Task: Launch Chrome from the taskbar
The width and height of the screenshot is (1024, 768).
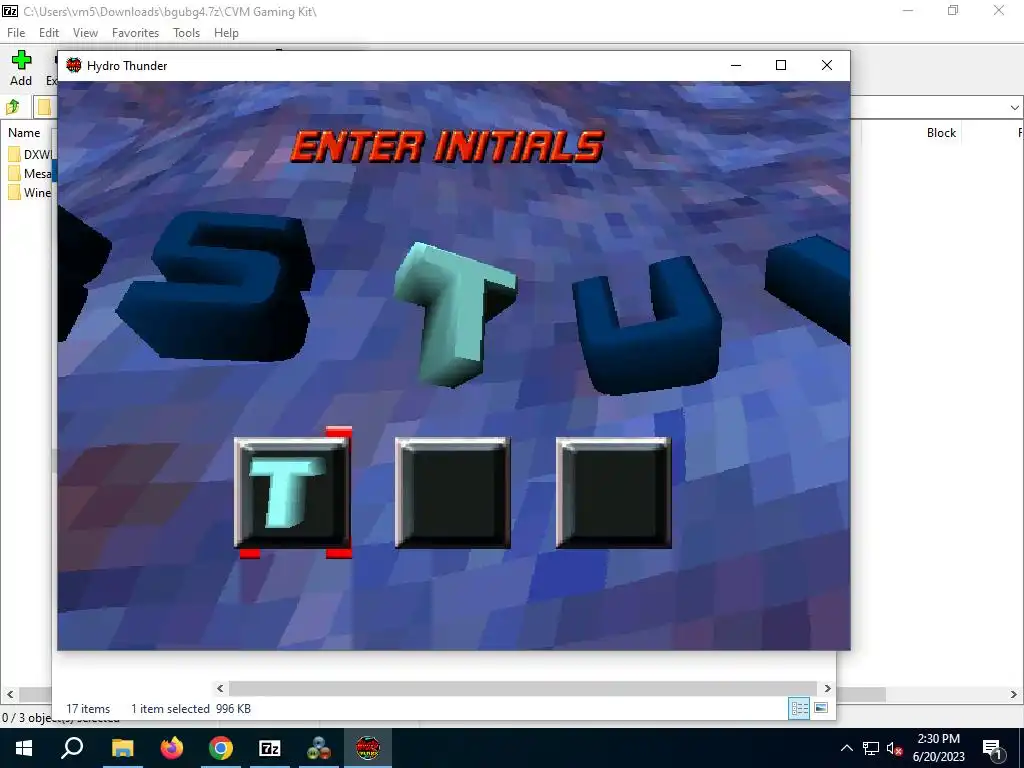Action: coord(221,748)
